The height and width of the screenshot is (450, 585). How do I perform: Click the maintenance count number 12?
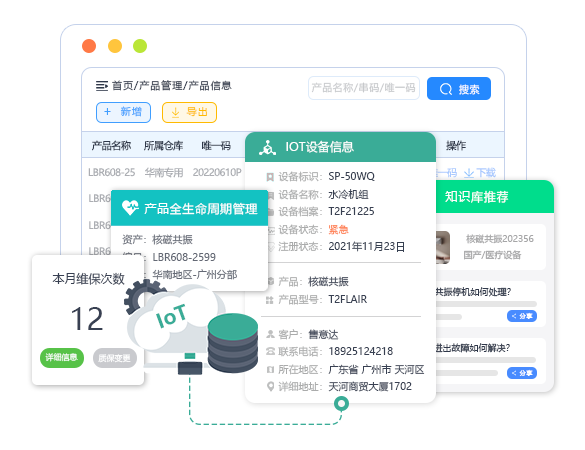(x=87, y=319)
